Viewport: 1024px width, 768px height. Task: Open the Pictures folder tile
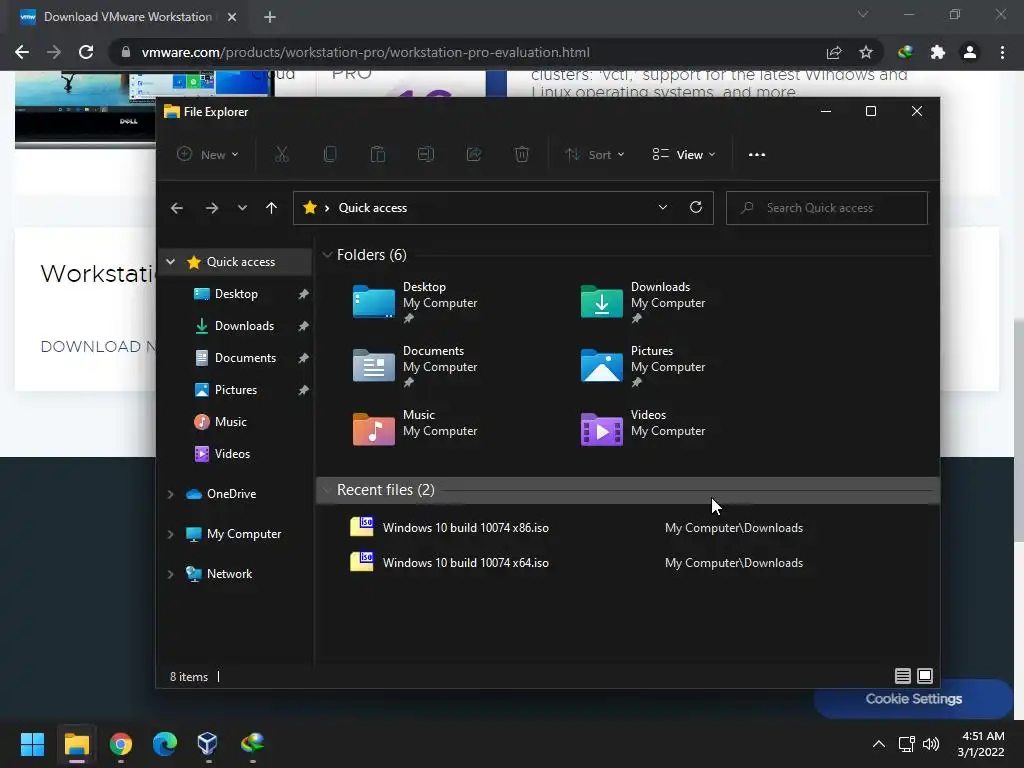coord(643,366)
